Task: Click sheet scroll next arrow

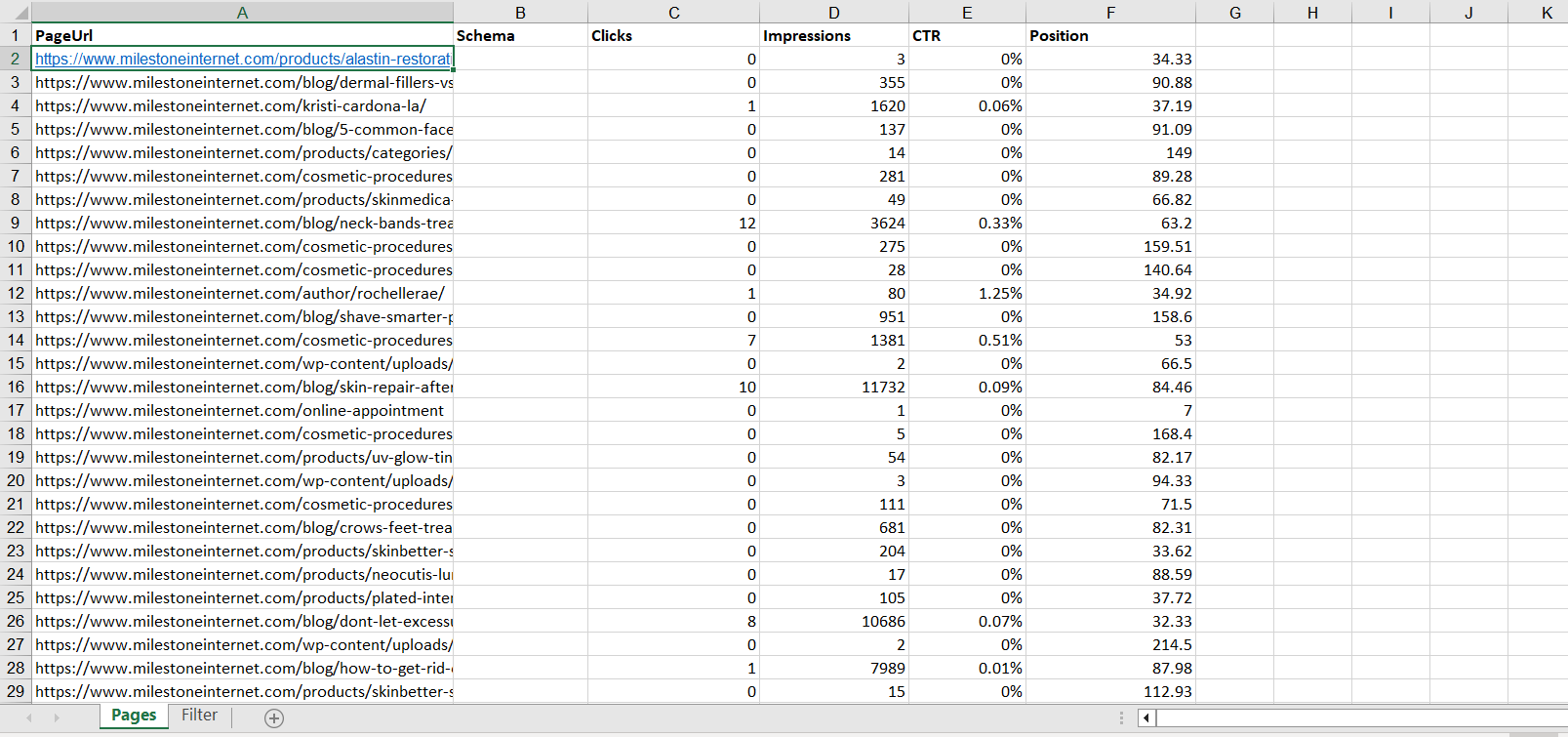Action: pos(57,717)
